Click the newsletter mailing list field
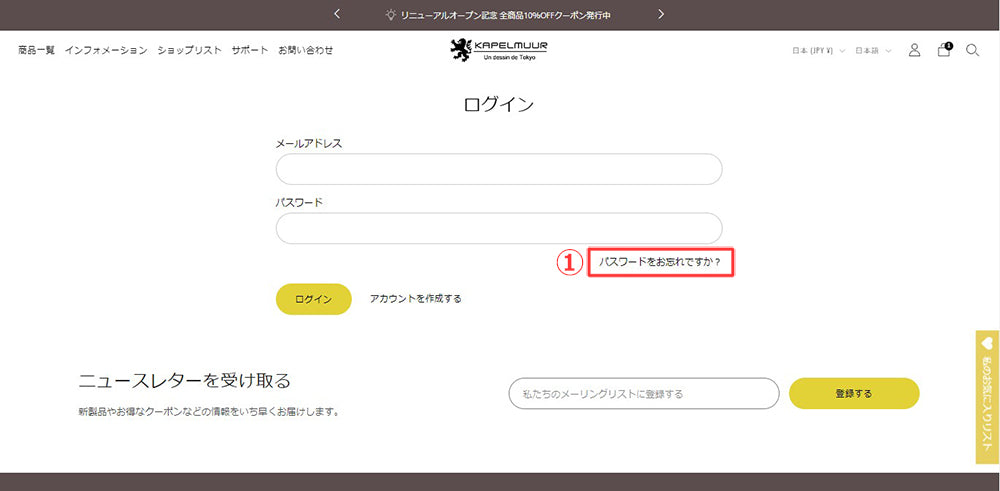The width and height of the screenshot is (1000, 491). click(643, 394)
